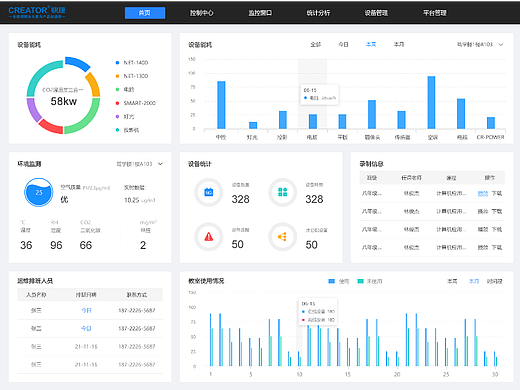Click the blue segment of donut chart
520x390 pixels.
[x=77, y=63]
